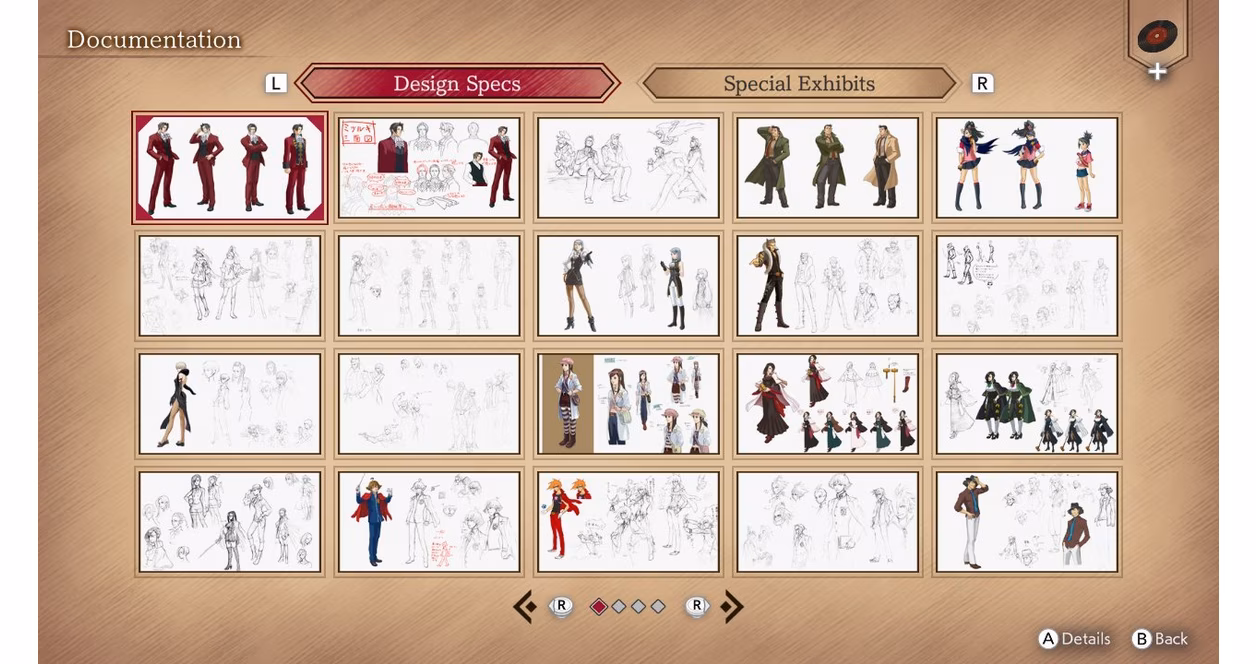The height and width of the screenshot is (664, 1256).
Task: Click the right R-stick icon beside page dots
Action: (697, 606)
